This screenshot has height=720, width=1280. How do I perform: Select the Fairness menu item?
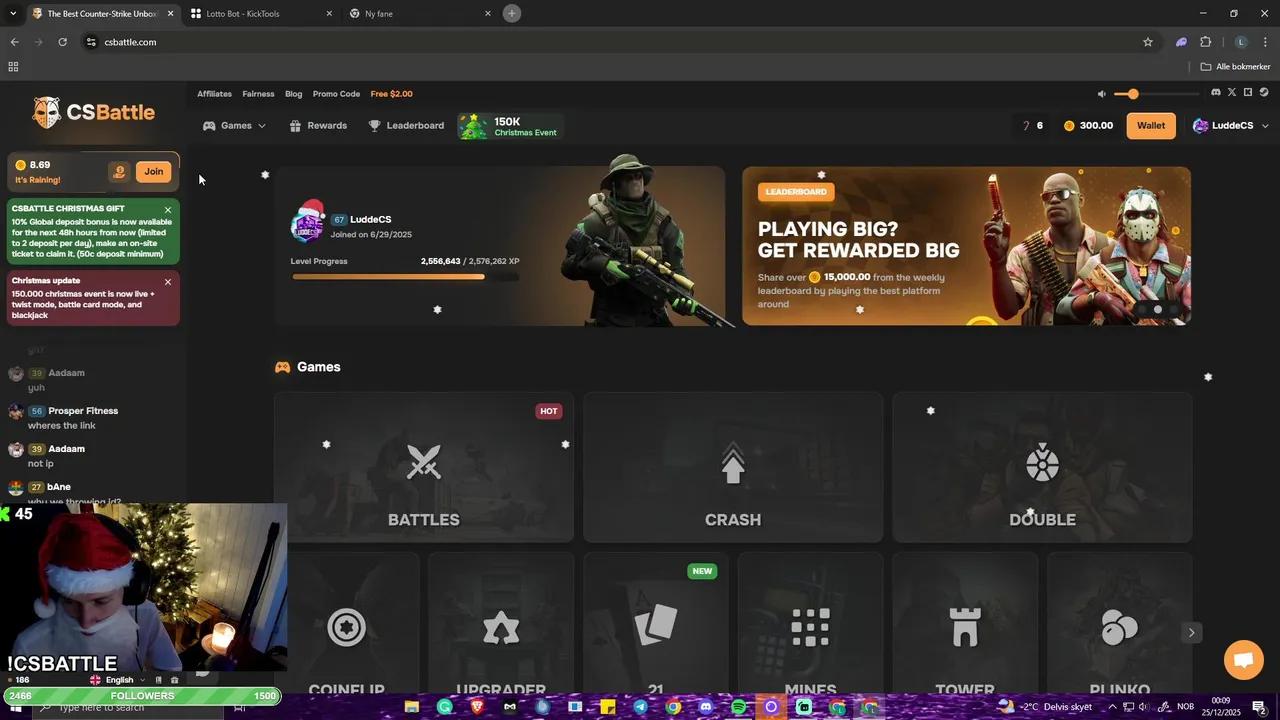[258, 93]
